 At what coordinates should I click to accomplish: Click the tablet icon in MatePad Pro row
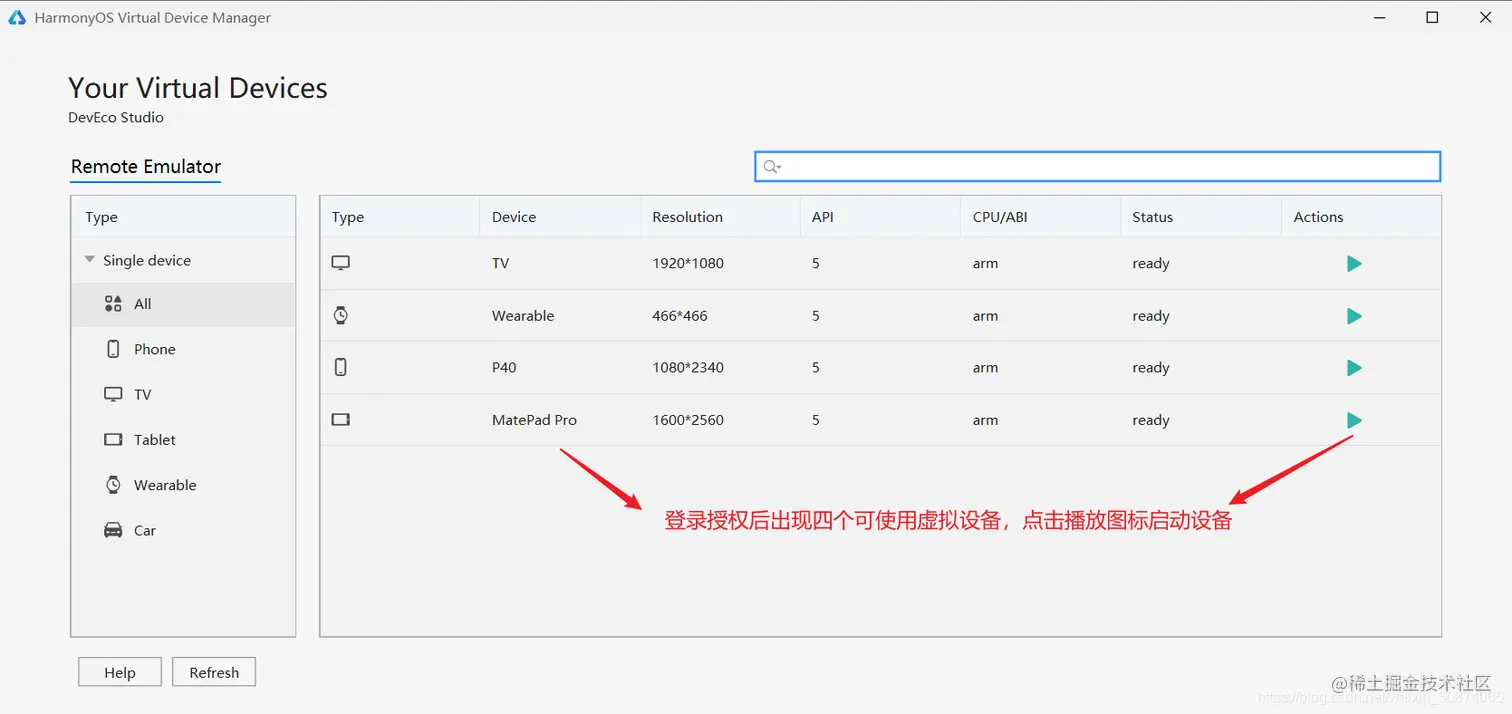pyautogui.click(x=341, y=420)
